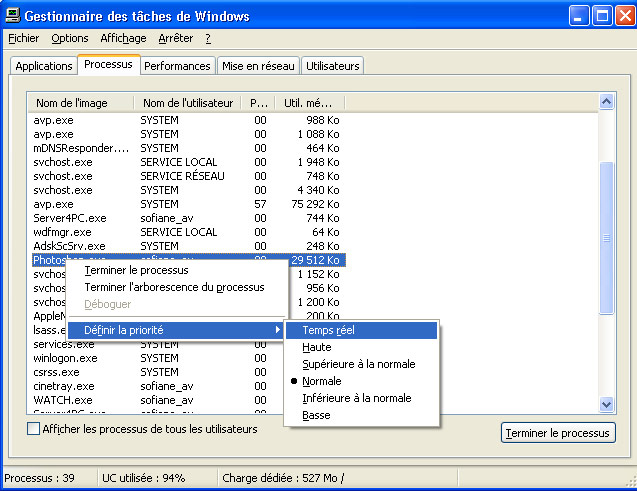This screenshot has width=637, height=491.
Task: Open the Mise en réseau tab
Action: (258, 66)
